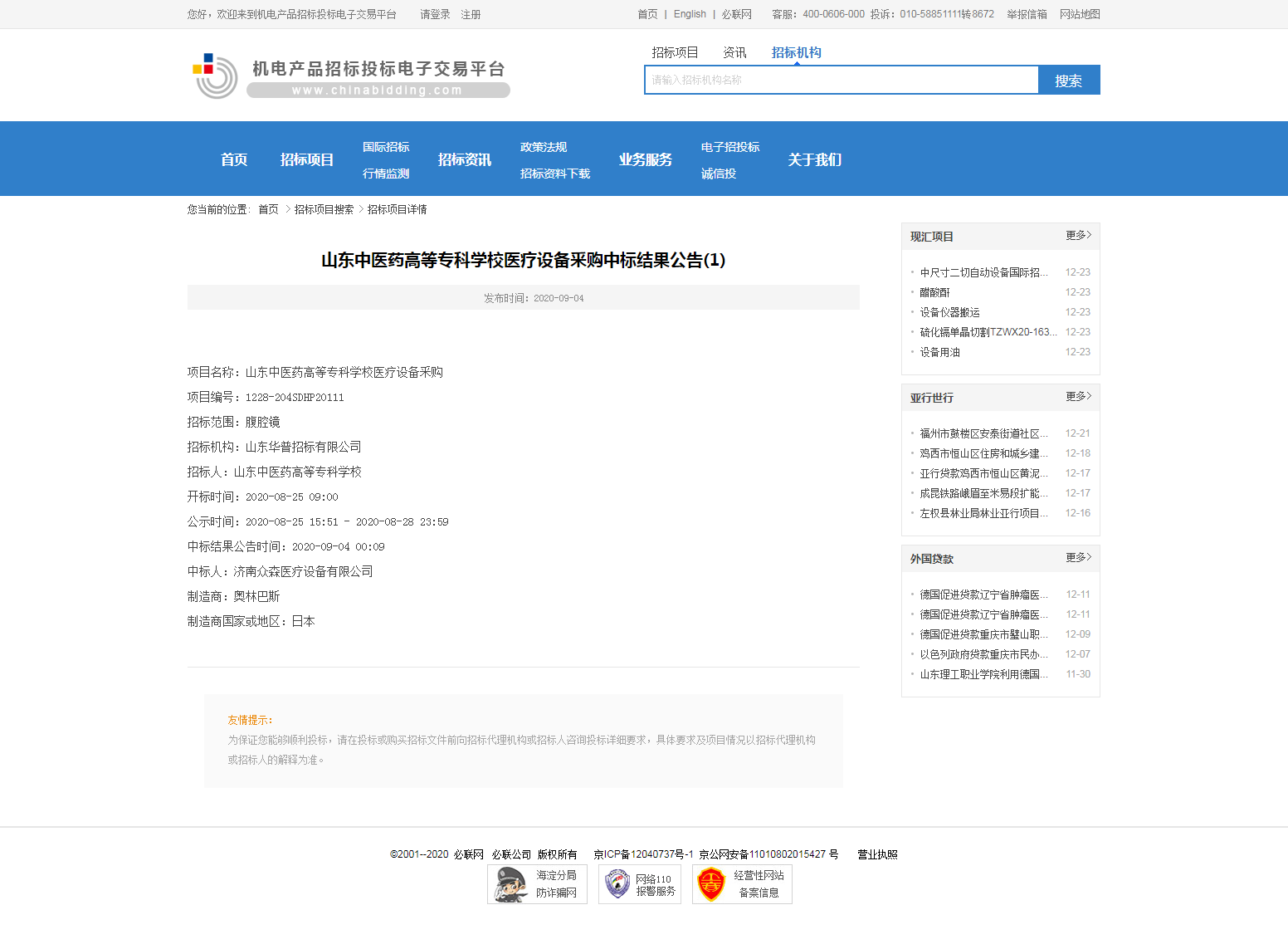Click the chinabidding platform logo
The height and width of the screenshot is (949, 1288).
click(349, 75)
